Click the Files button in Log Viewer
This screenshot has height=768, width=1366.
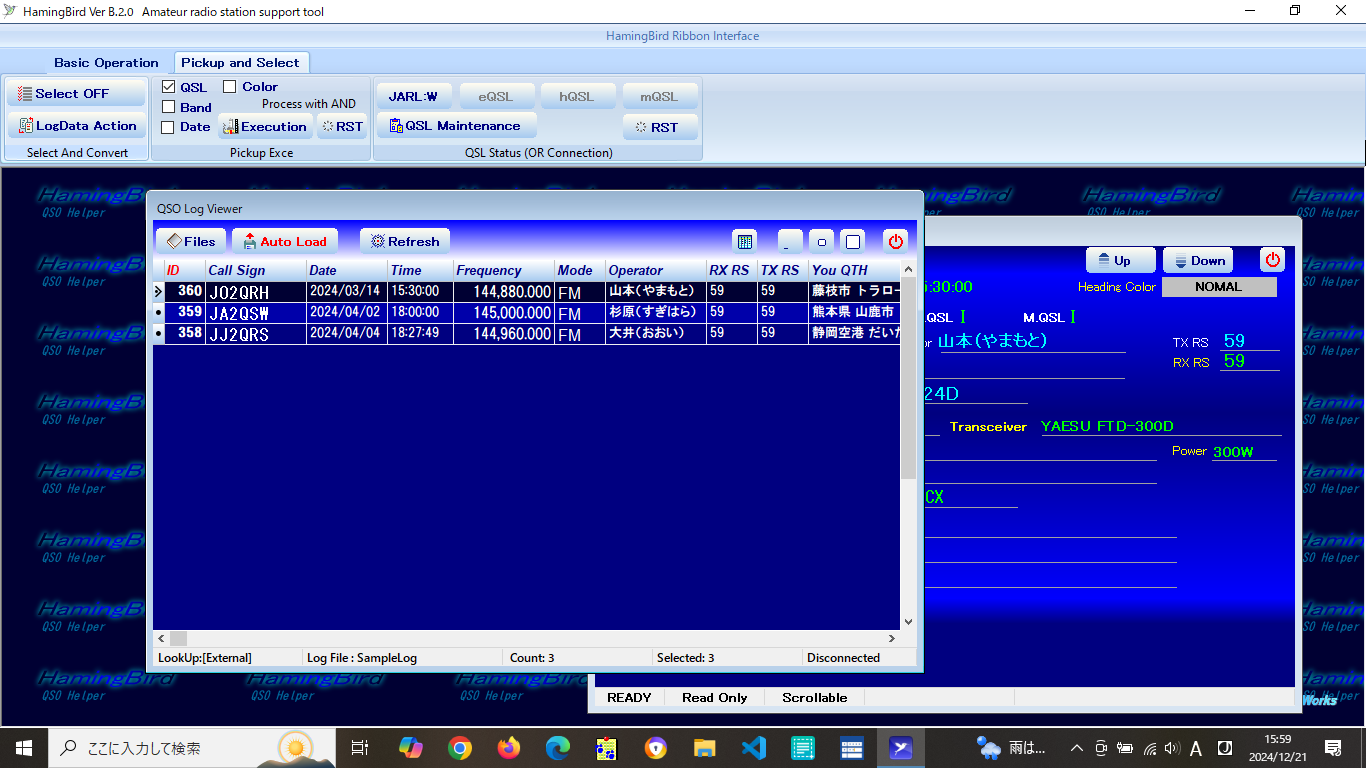191,241
